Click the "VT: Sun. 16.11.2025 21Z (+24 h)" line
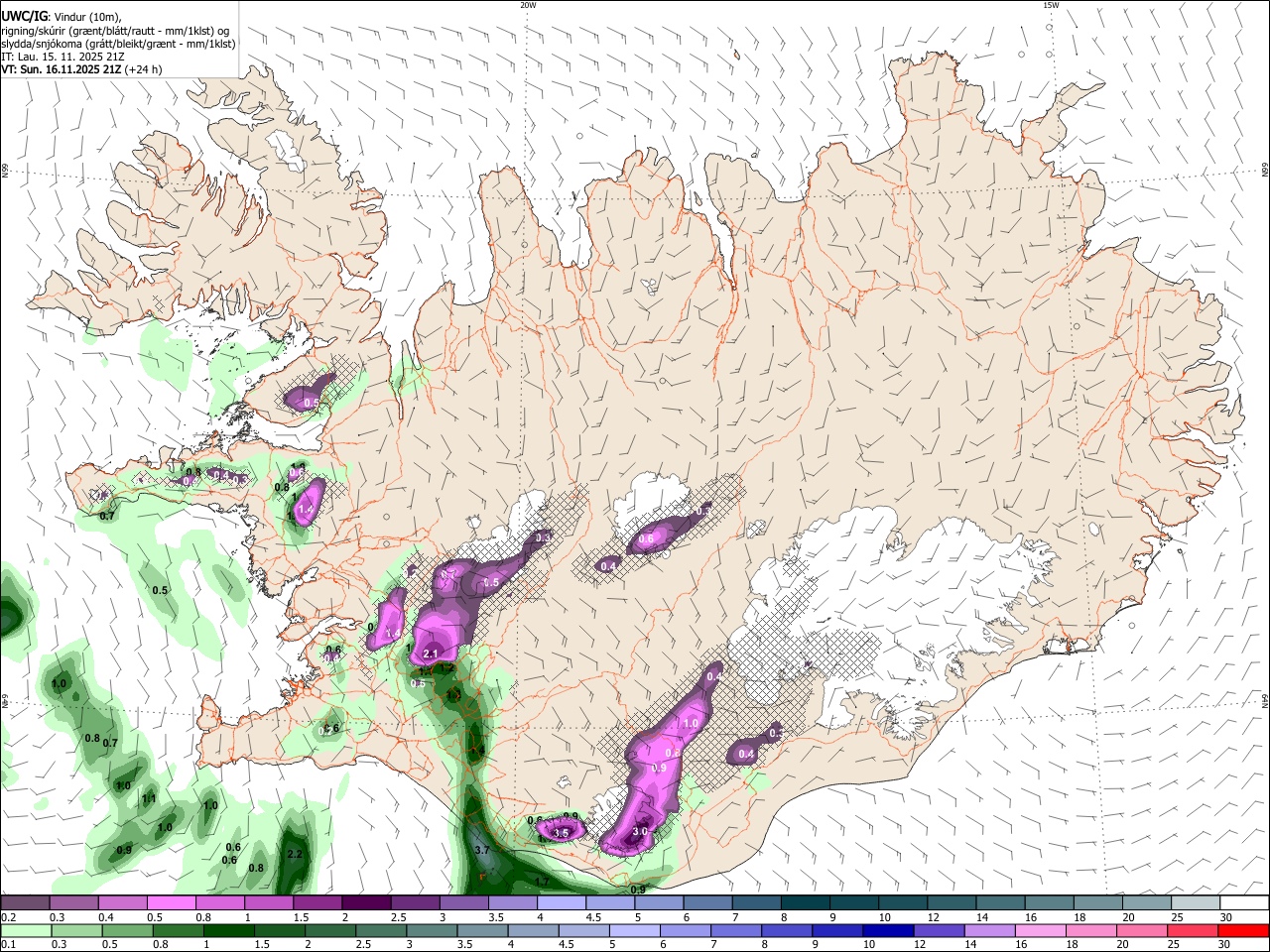 point(81,69)
